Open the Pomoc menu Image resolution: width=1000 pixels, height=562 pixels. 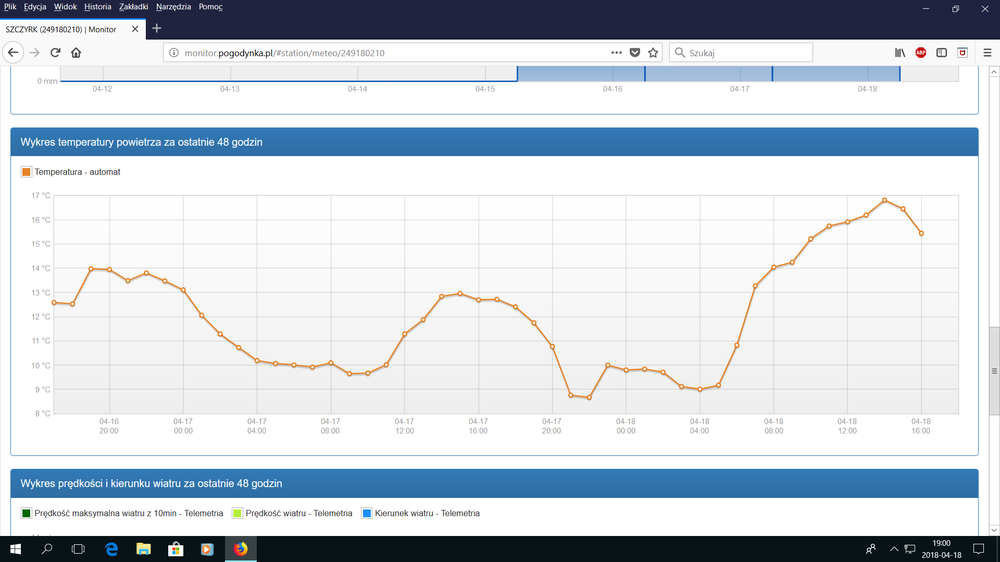210,6
